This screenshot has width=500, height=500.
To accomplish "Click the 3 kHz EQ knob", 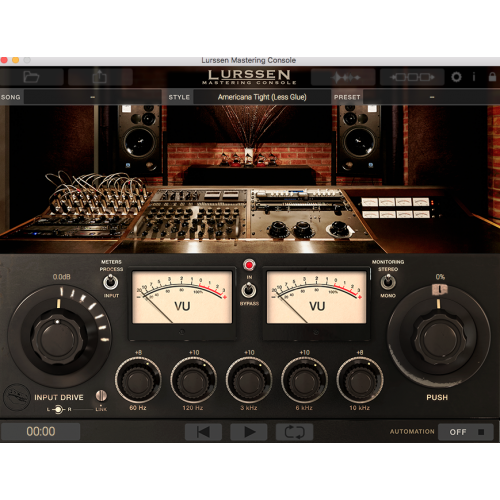I will pyautogui.click(x=249, y=380).
